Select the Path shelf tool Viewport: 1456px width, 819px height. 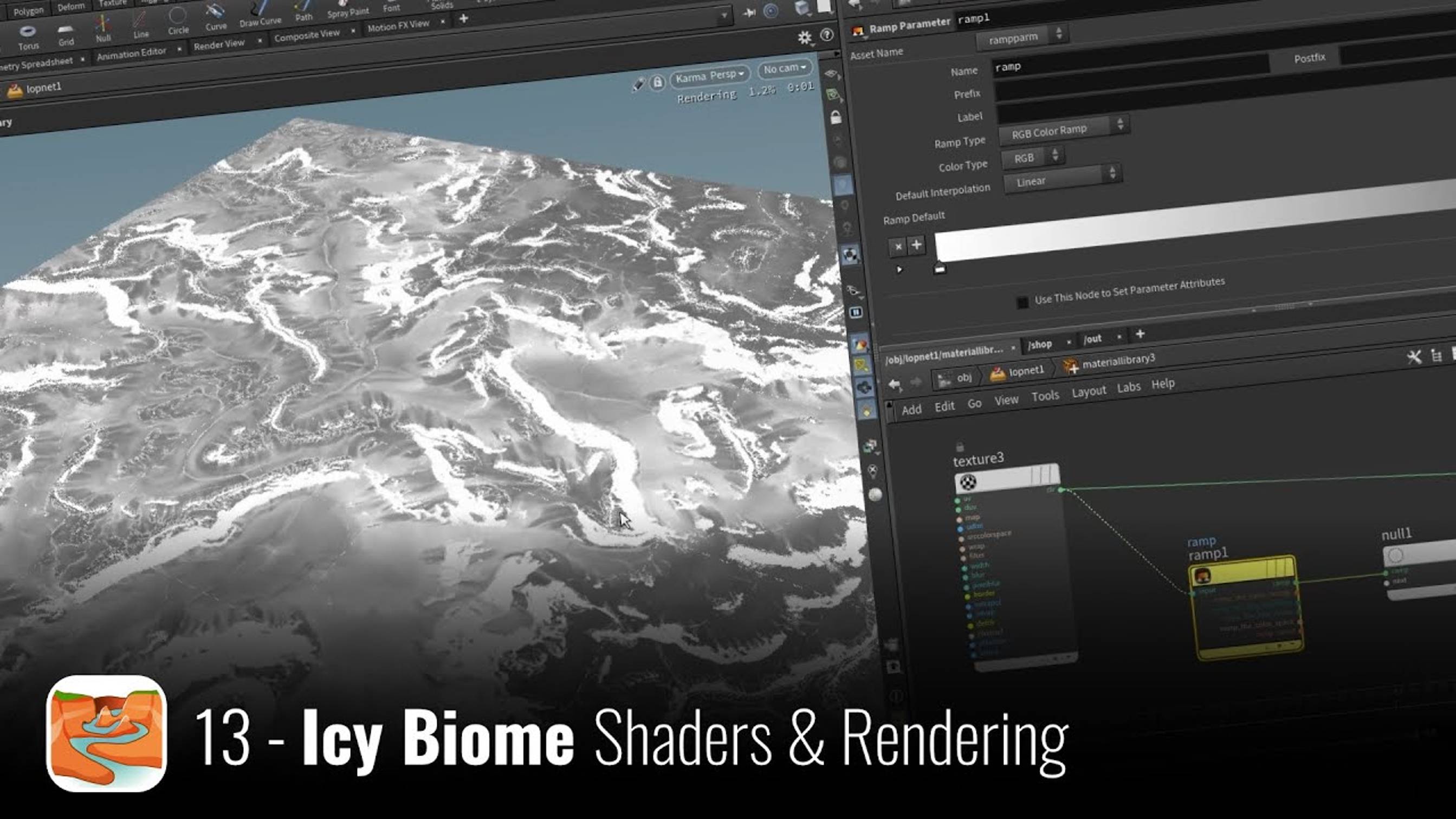[x=303, y=10]
